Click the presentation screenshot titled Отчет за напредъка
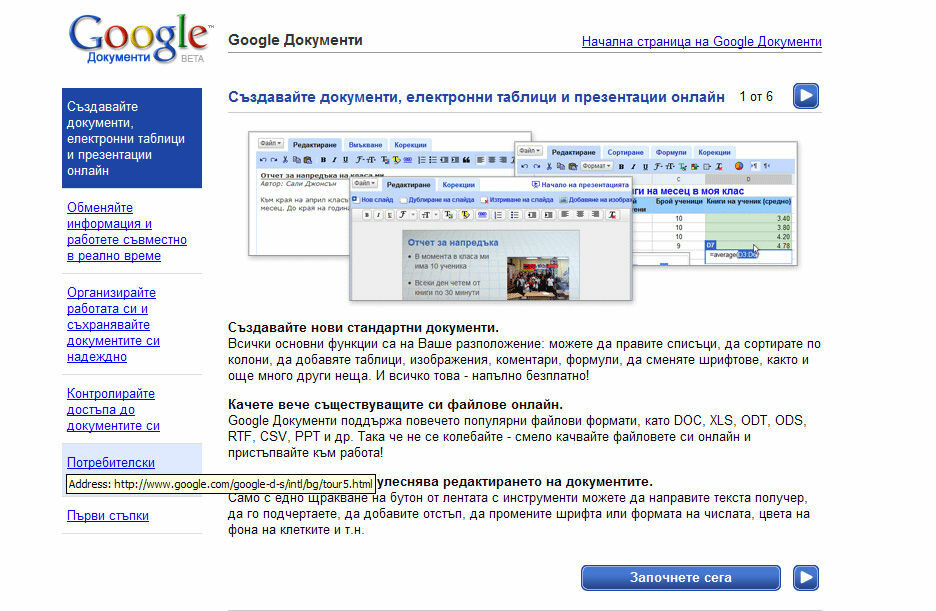 pos(491,239)
